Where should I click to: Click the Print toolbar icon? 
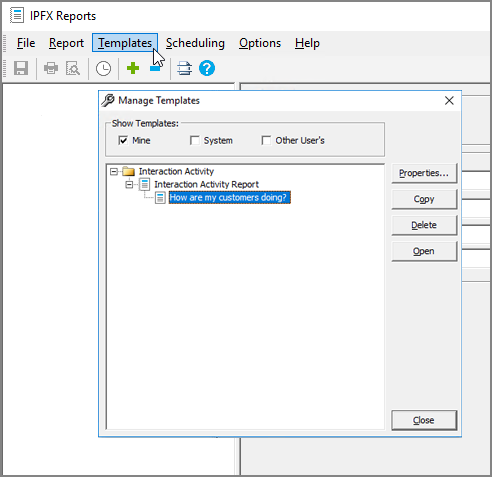pos(51,68)
